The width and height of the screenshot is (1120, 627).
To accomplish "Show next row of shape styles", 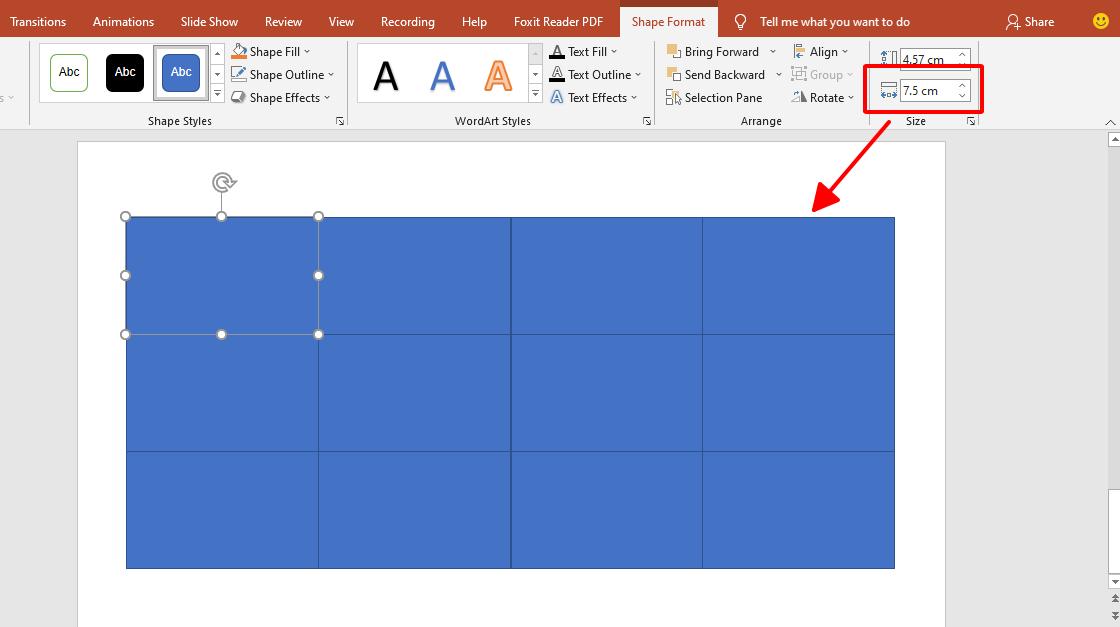I will tap(218, 74).
